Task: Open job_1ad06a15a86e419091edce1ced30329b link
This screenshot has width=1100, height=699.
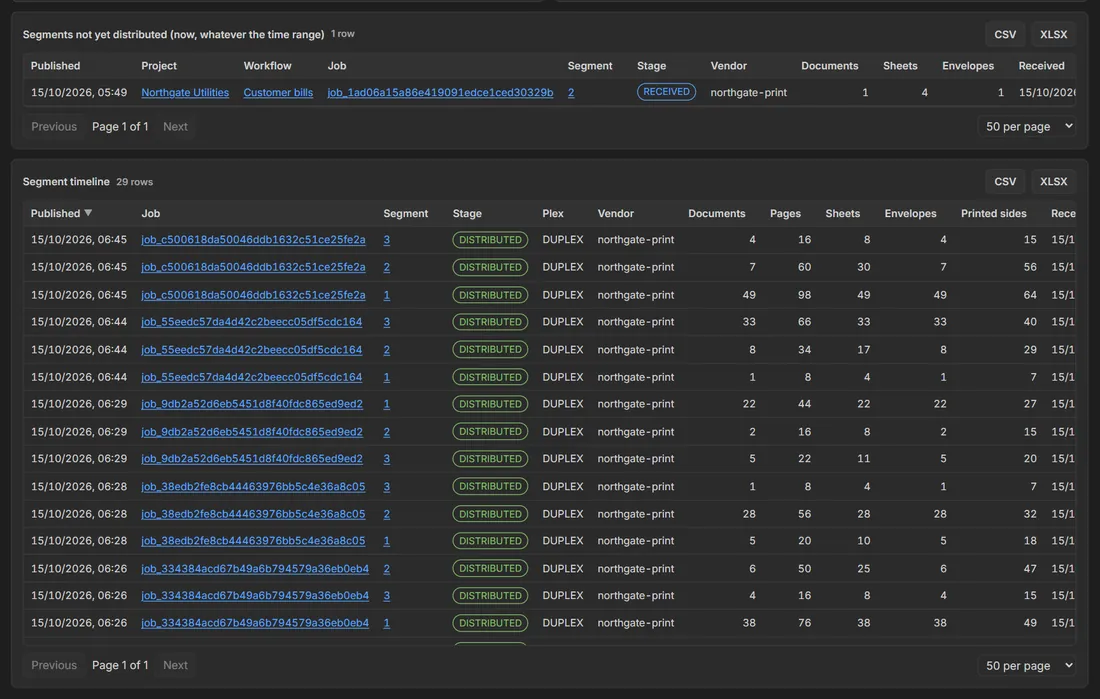Action: [440, 93]
